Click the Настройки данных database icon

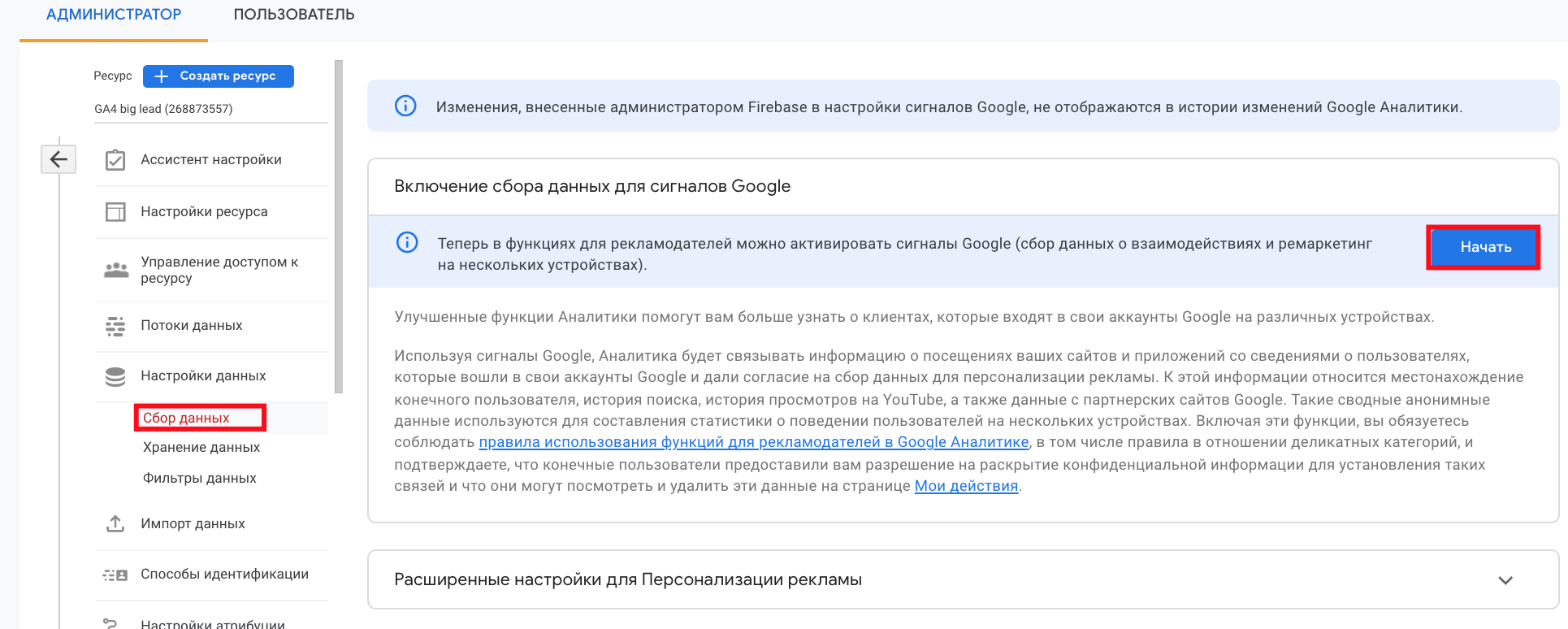115,376
